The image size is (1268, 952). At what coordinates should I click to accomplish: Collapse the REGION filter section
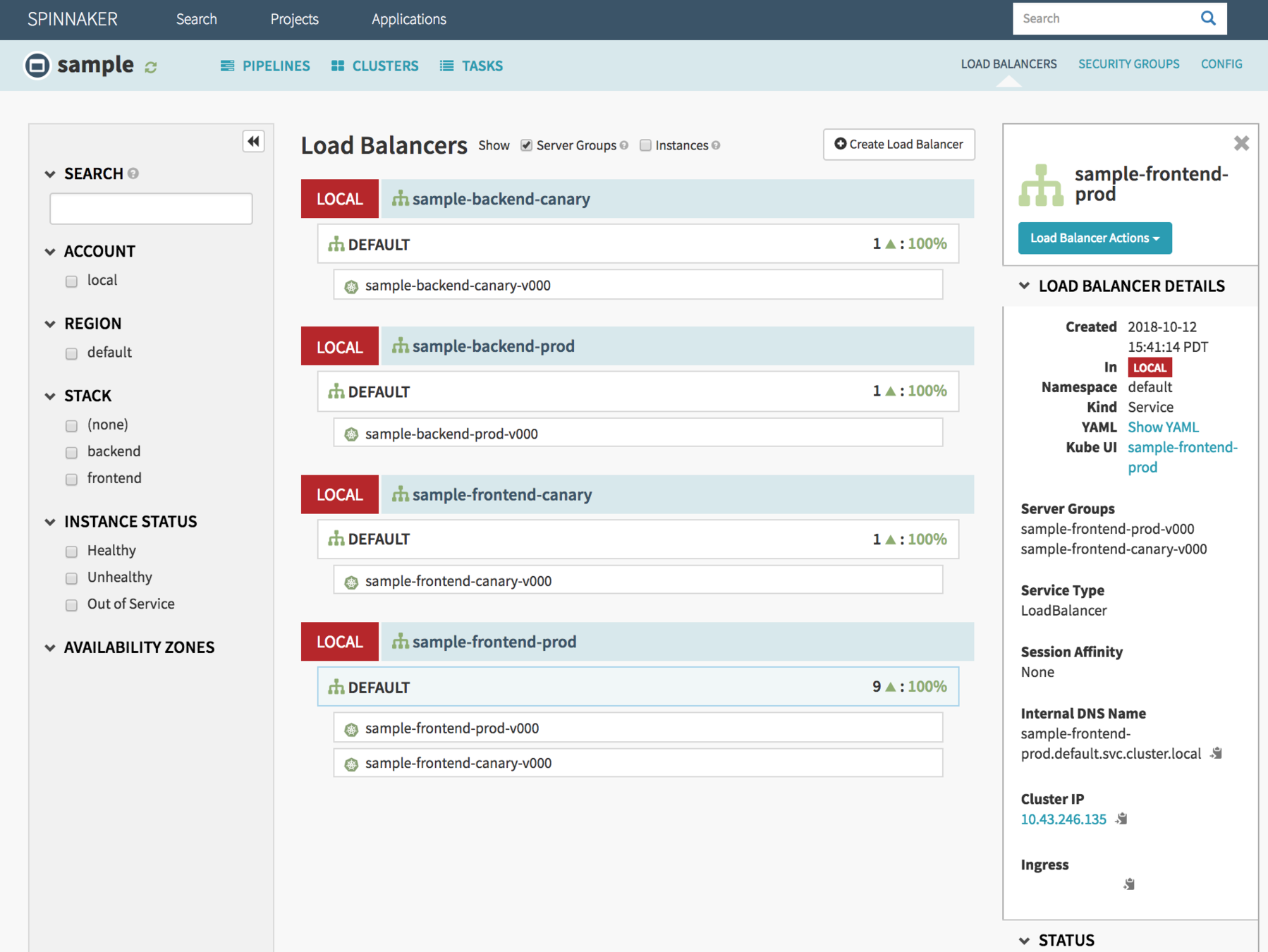(50, 324)
